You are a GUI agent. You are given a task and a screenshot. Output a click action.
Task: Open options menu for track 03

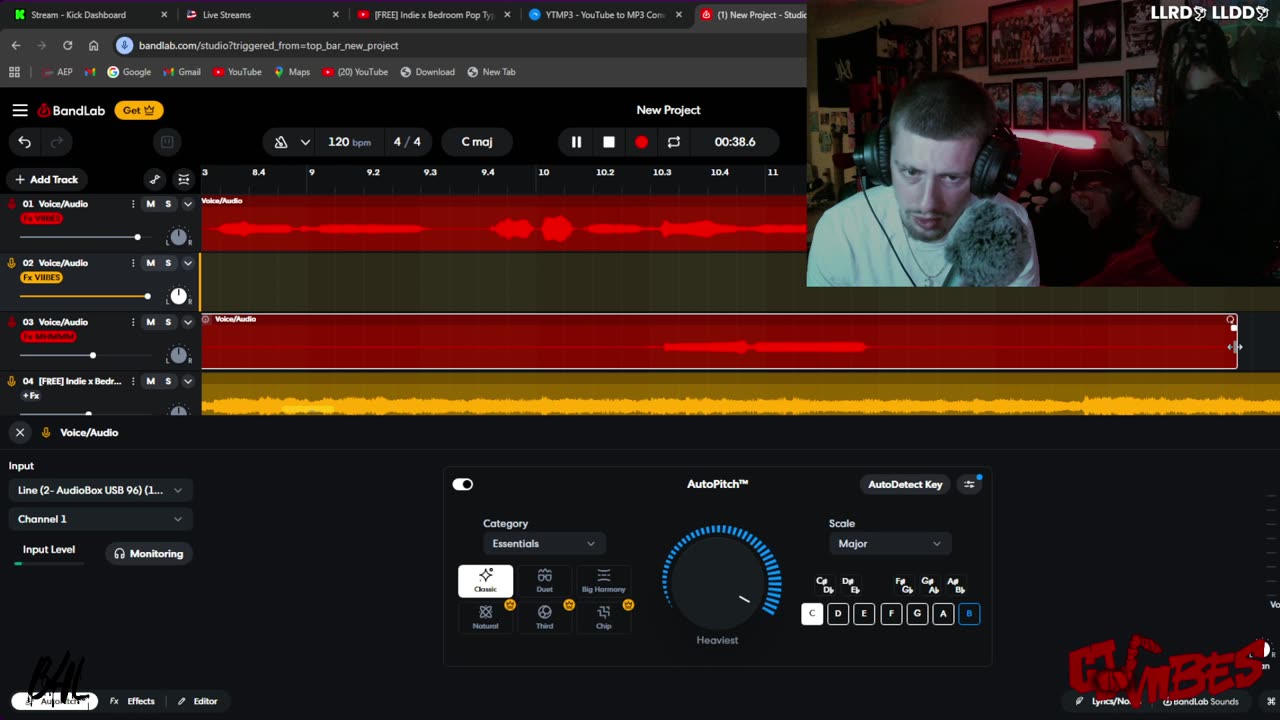pos(133,322)
